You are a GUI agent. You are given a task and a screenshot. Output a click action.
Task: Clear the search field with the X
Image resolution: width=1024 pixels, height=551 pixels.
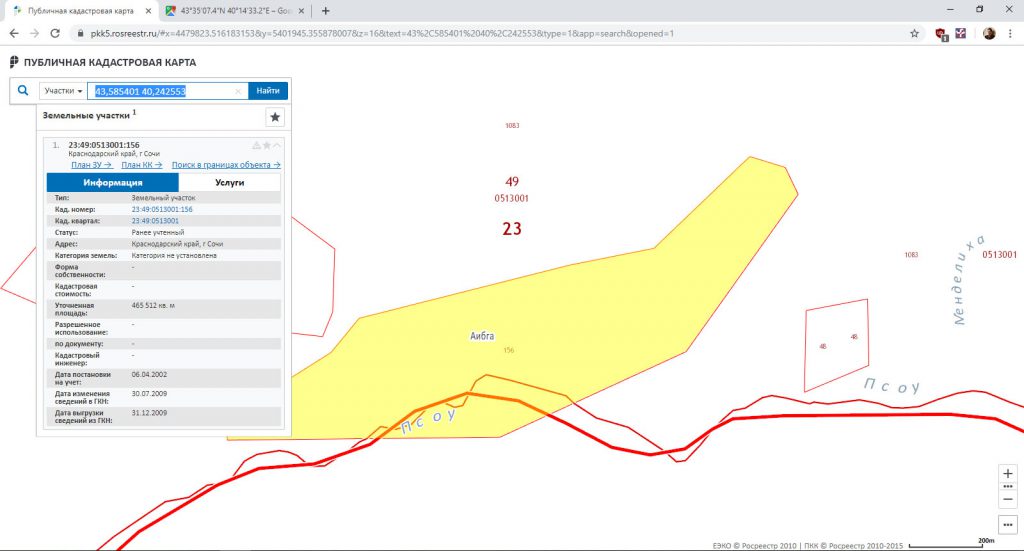pos(238,91)
